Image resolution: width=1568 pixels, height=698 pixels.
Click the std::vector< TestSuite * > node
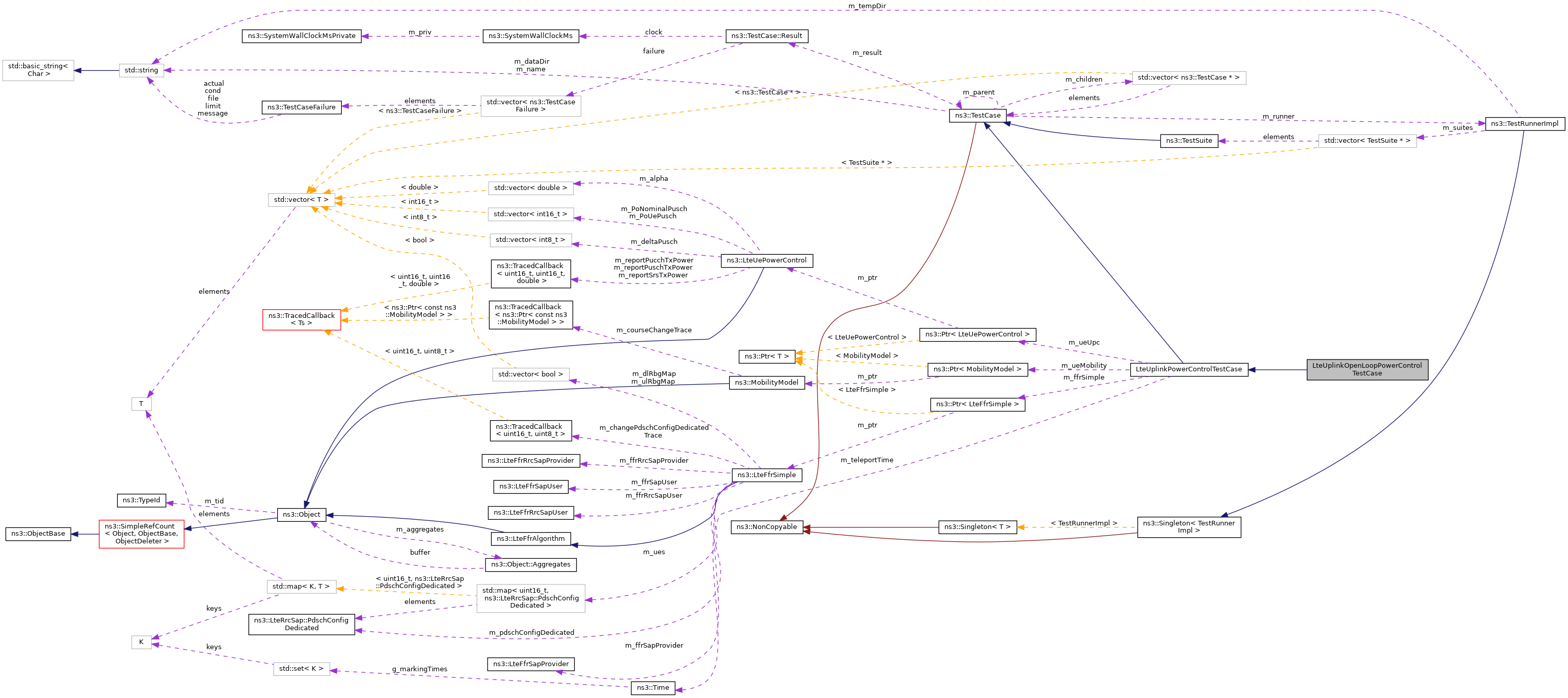(x=1366, y=141)
